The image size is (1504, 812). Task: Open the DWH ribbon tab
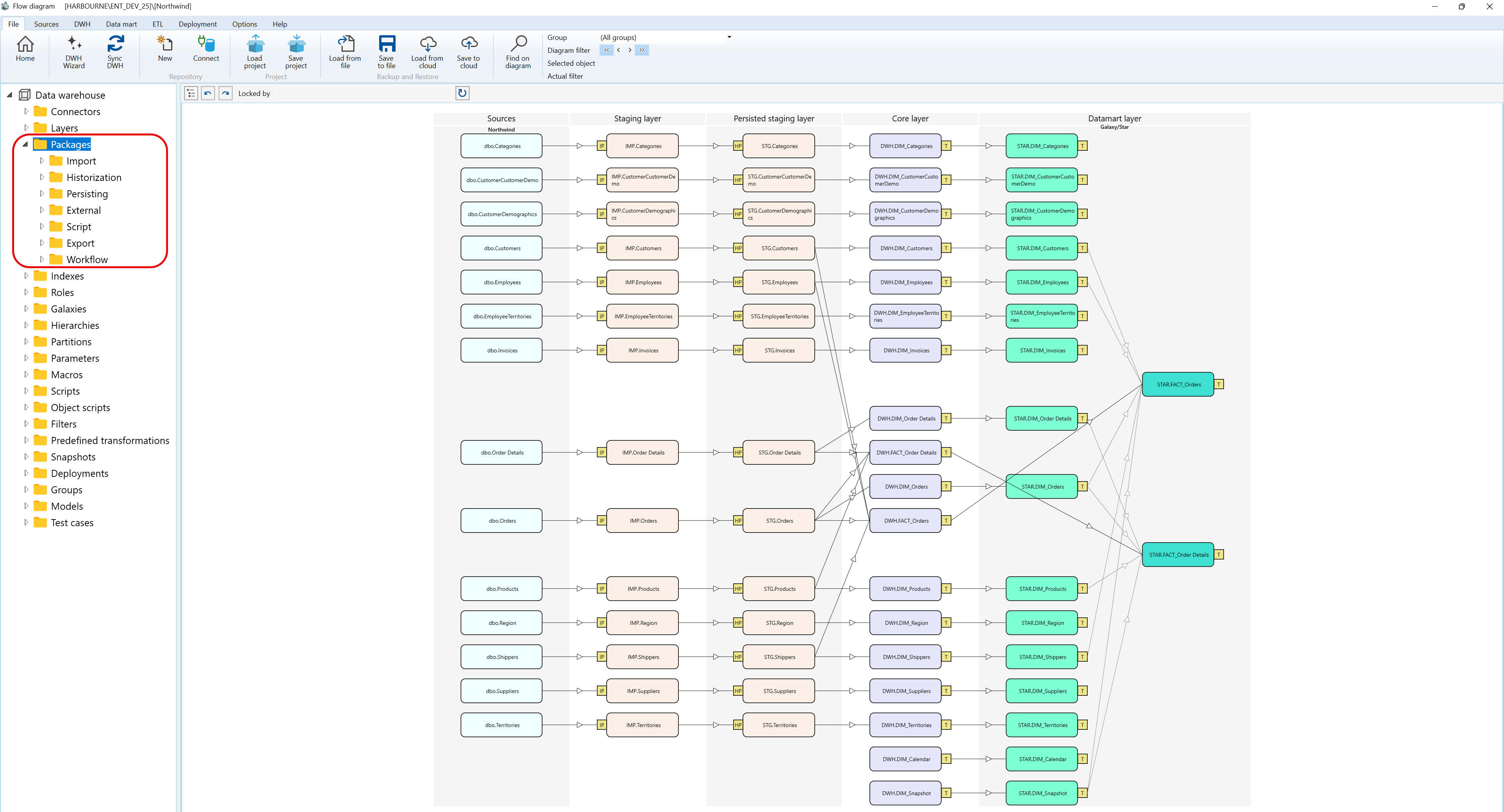click(82, 24)
